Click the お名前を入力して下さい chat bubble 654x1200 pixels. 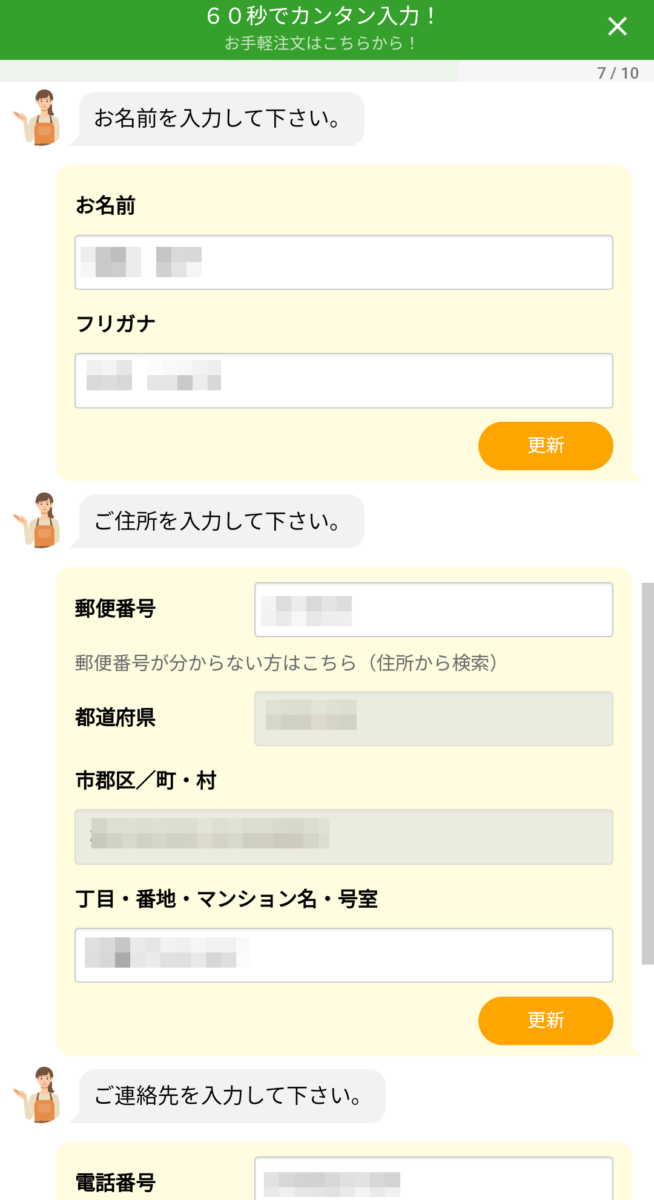[x=221, y=119]
